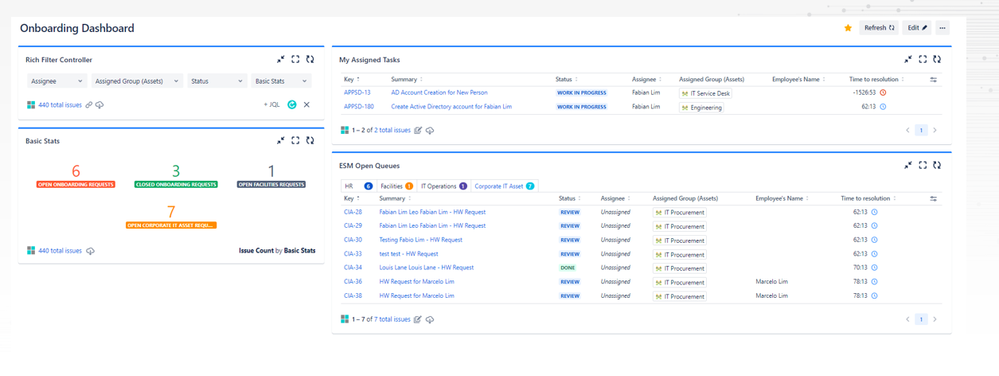
Task: Download issues from Rich Filter Controller cloud icon
Action: pyautogui.click(x=99, y=105)
